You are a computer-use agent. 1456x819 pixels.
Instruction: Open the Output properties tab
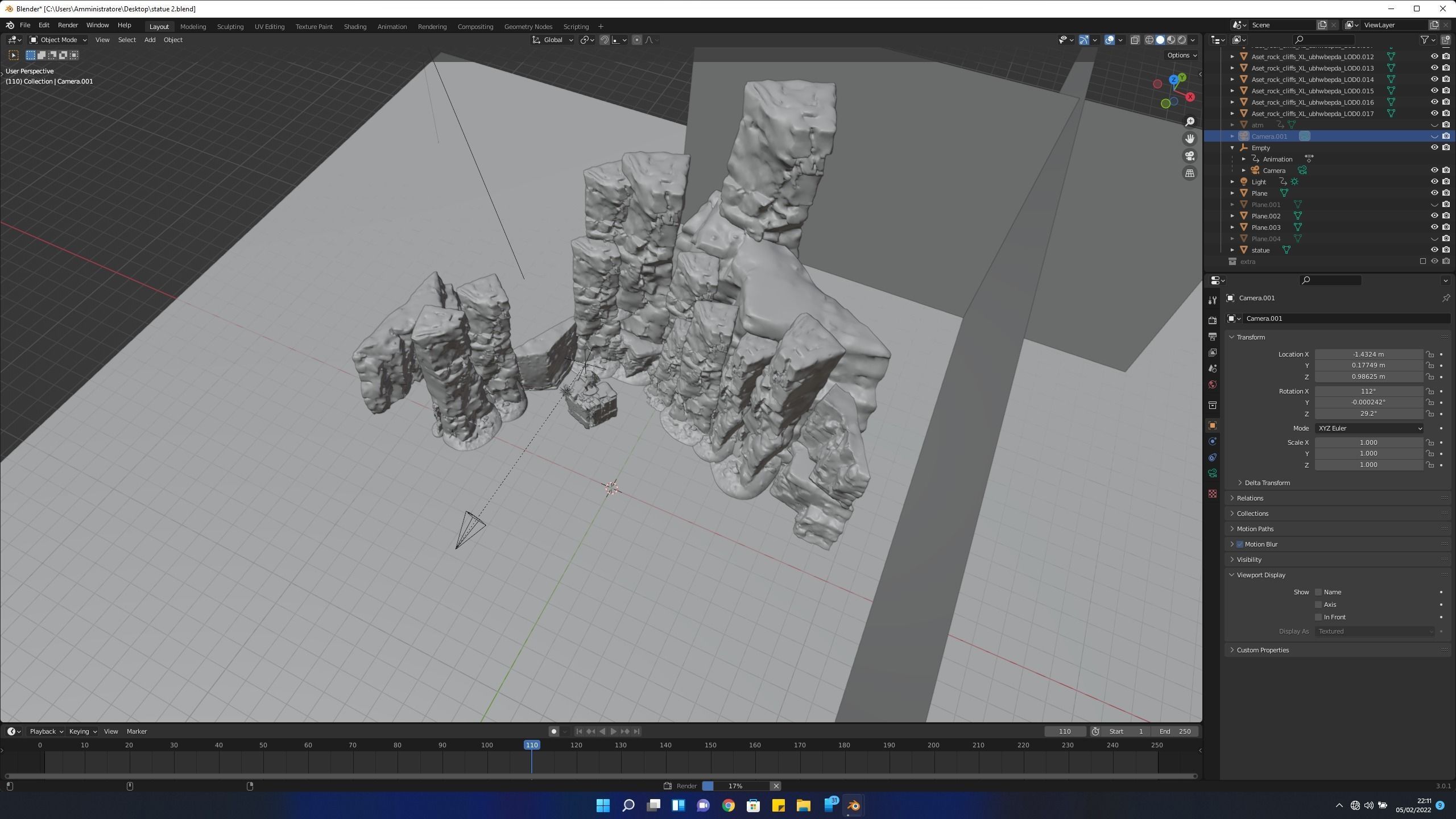pyautogui.click(x=1212, y=337)
